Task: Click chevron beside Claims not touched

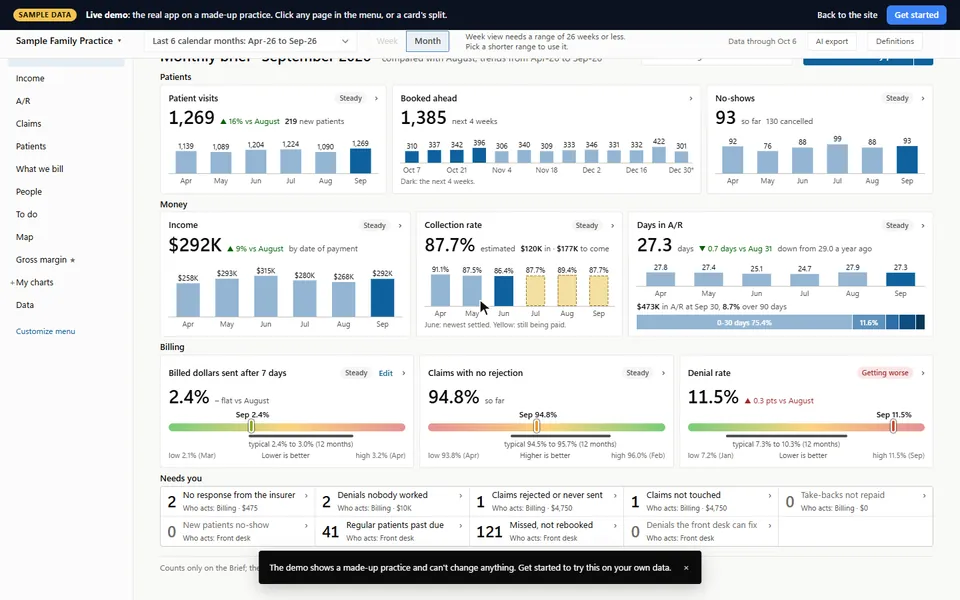Action: coord(770,495)
